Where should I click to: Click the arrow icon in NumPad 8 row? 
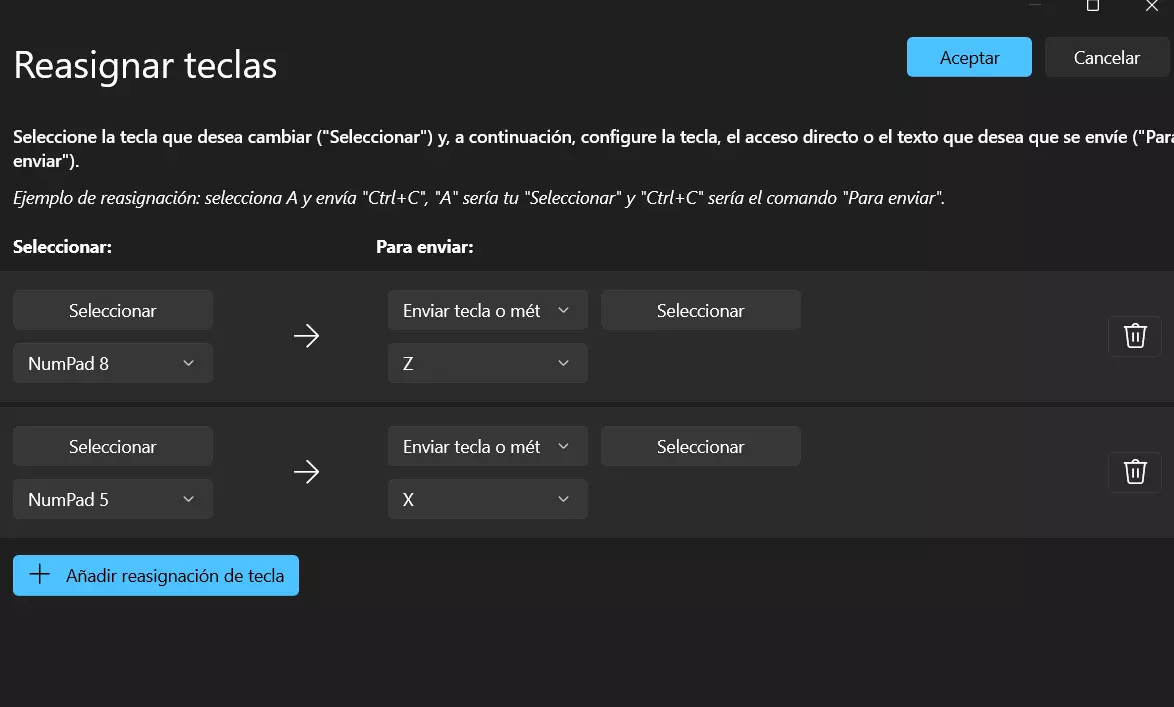click(x=306, y=336)
